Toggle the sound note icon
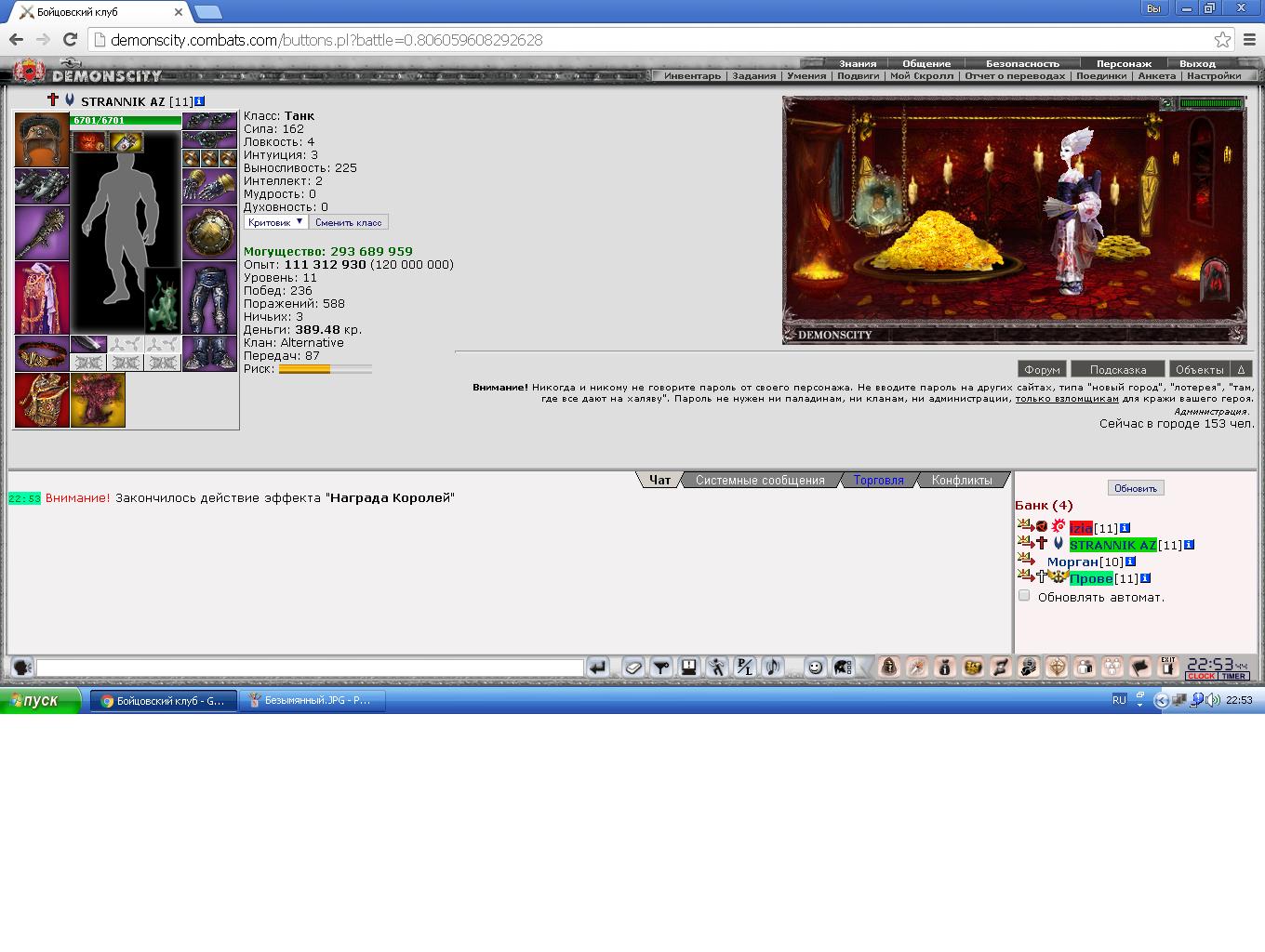 (x=773, y=667)
